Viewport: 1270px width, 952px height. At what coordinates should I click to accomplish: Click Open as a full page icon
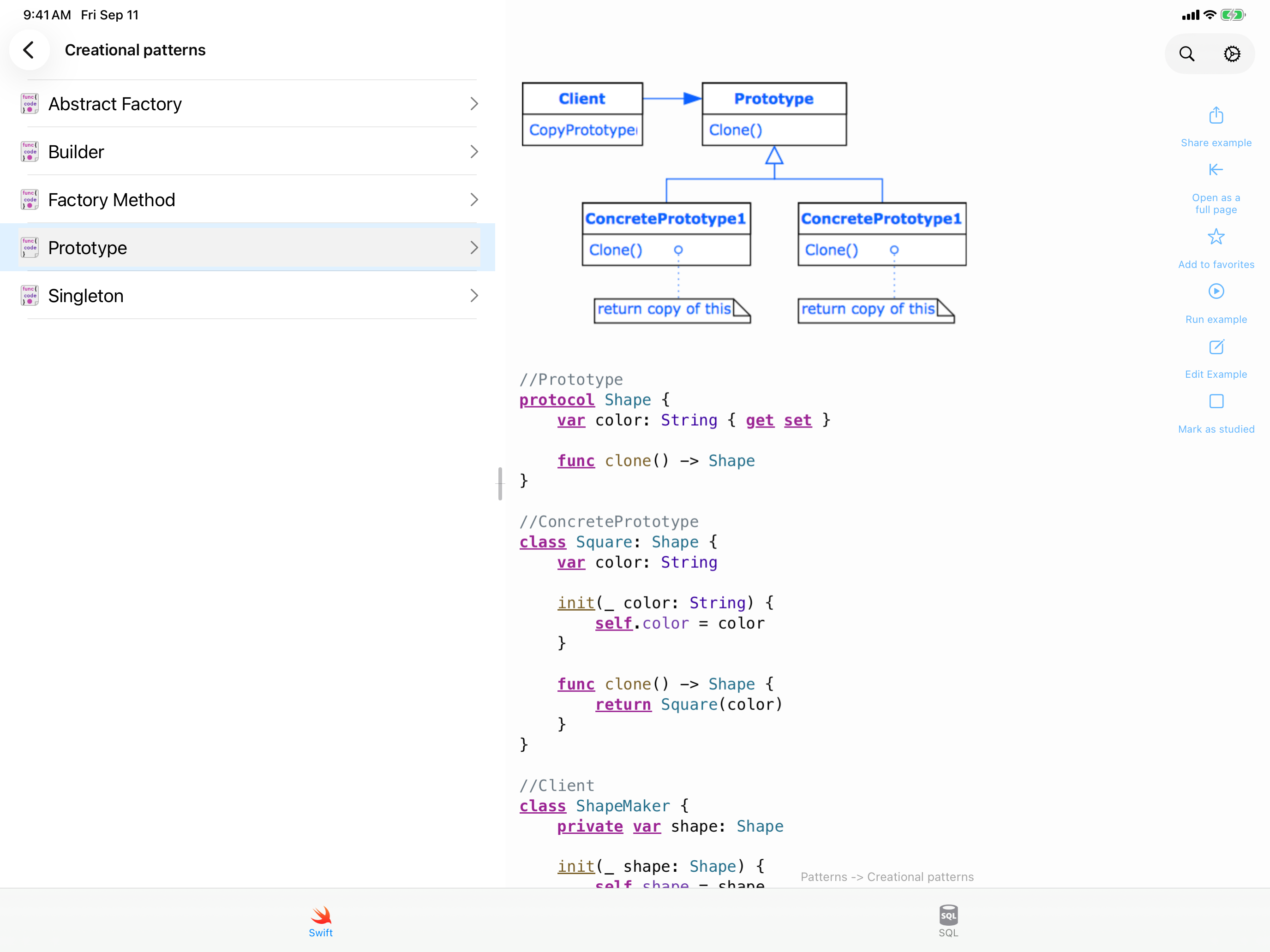pyautogui.click(x=1216, y=170)
